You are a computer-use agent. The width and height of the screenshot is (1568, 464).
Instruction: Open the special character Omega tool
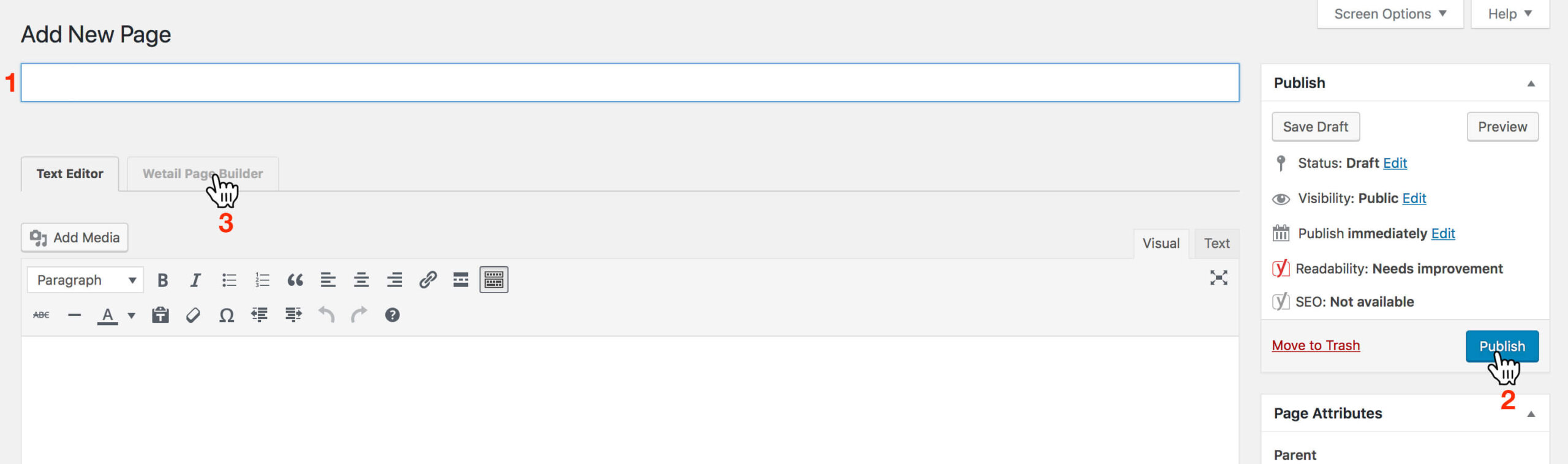tap(227, 315)
